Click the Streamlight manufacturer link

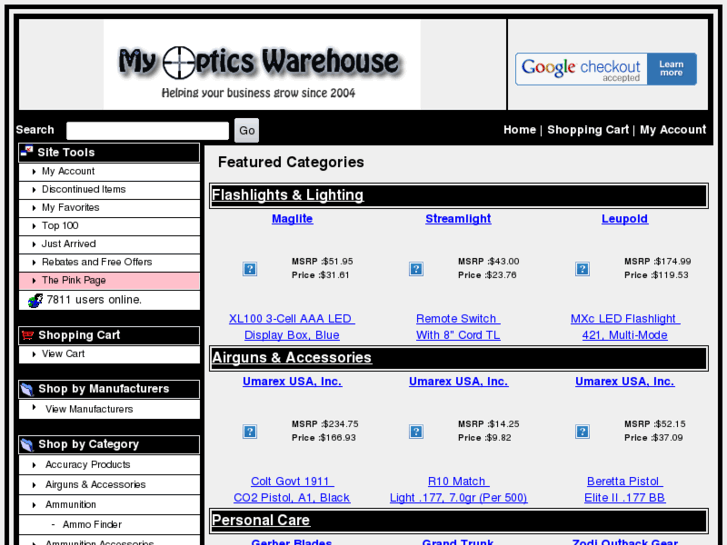point(458,218)
